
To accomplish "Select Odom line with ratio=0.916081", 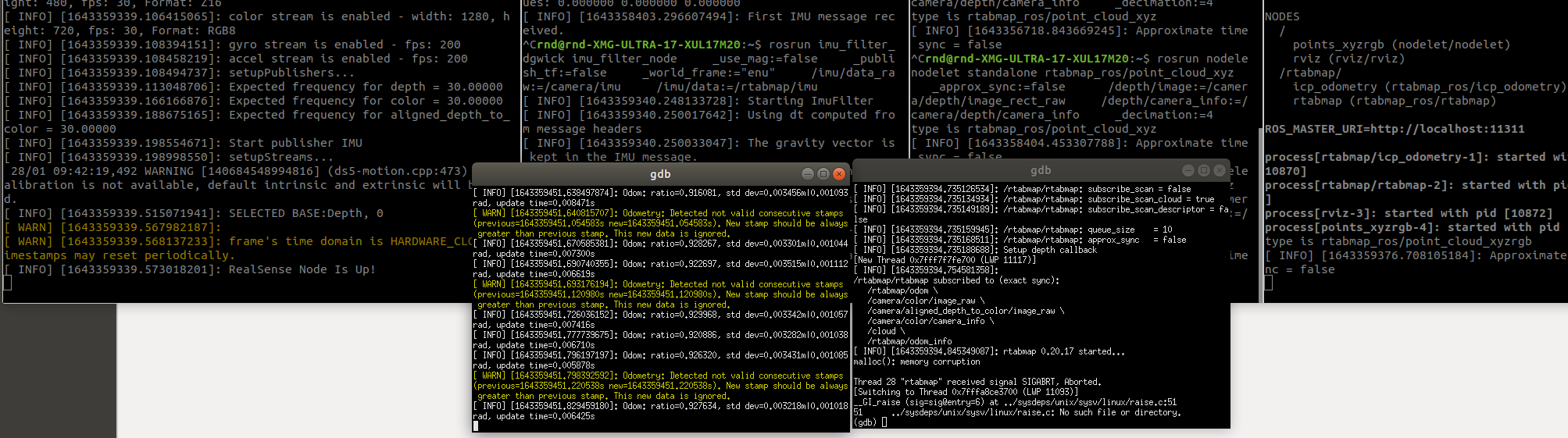I will (x=661, y=198).
